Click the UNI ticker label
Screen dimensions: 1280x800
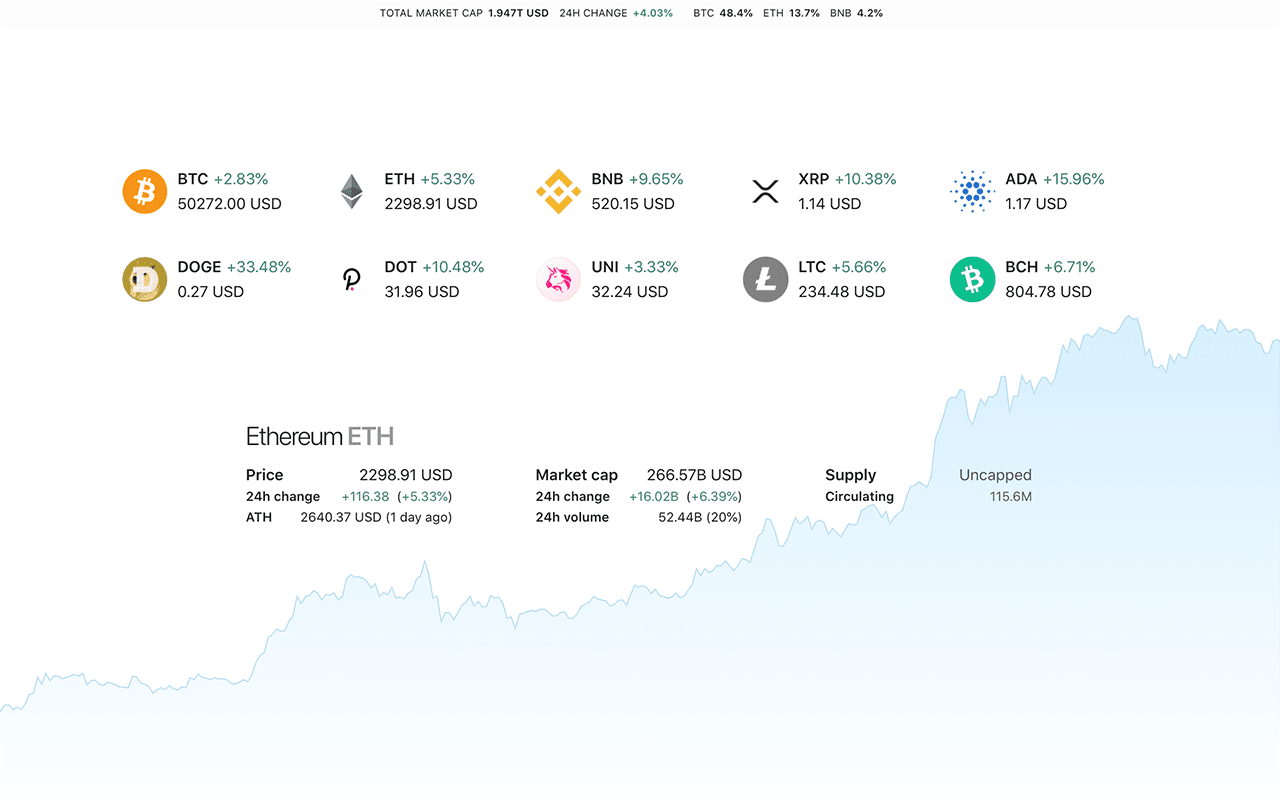pos(605,267)
